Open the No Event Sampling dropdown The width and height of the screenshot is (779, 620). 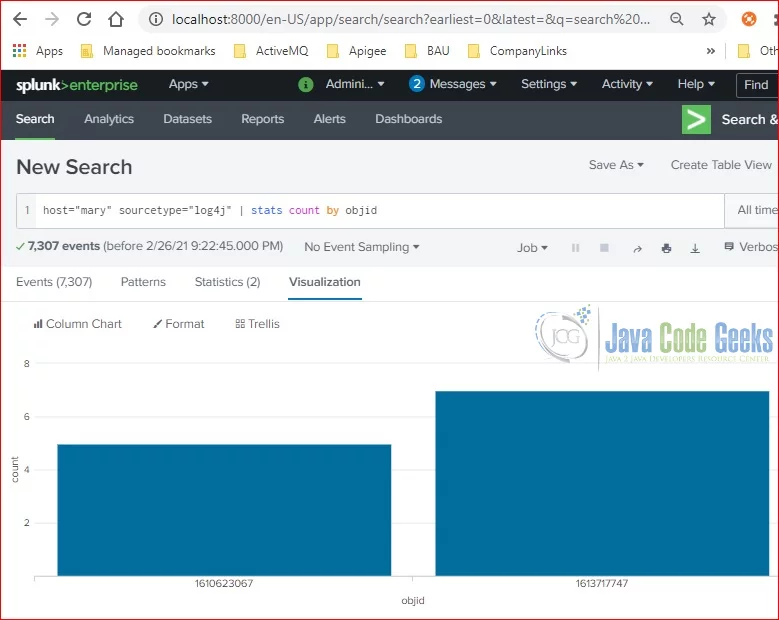point(362,247)
